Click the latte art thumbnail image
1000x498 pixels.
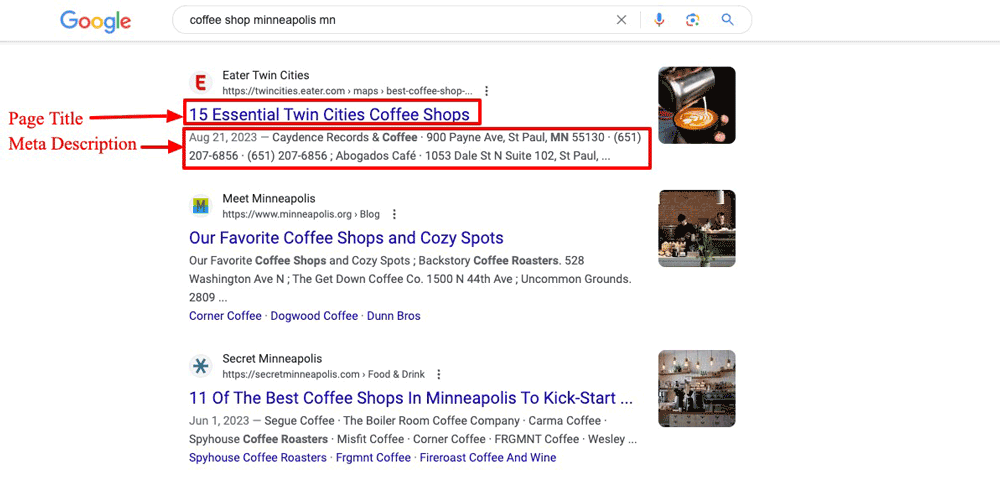click(696, 105)
